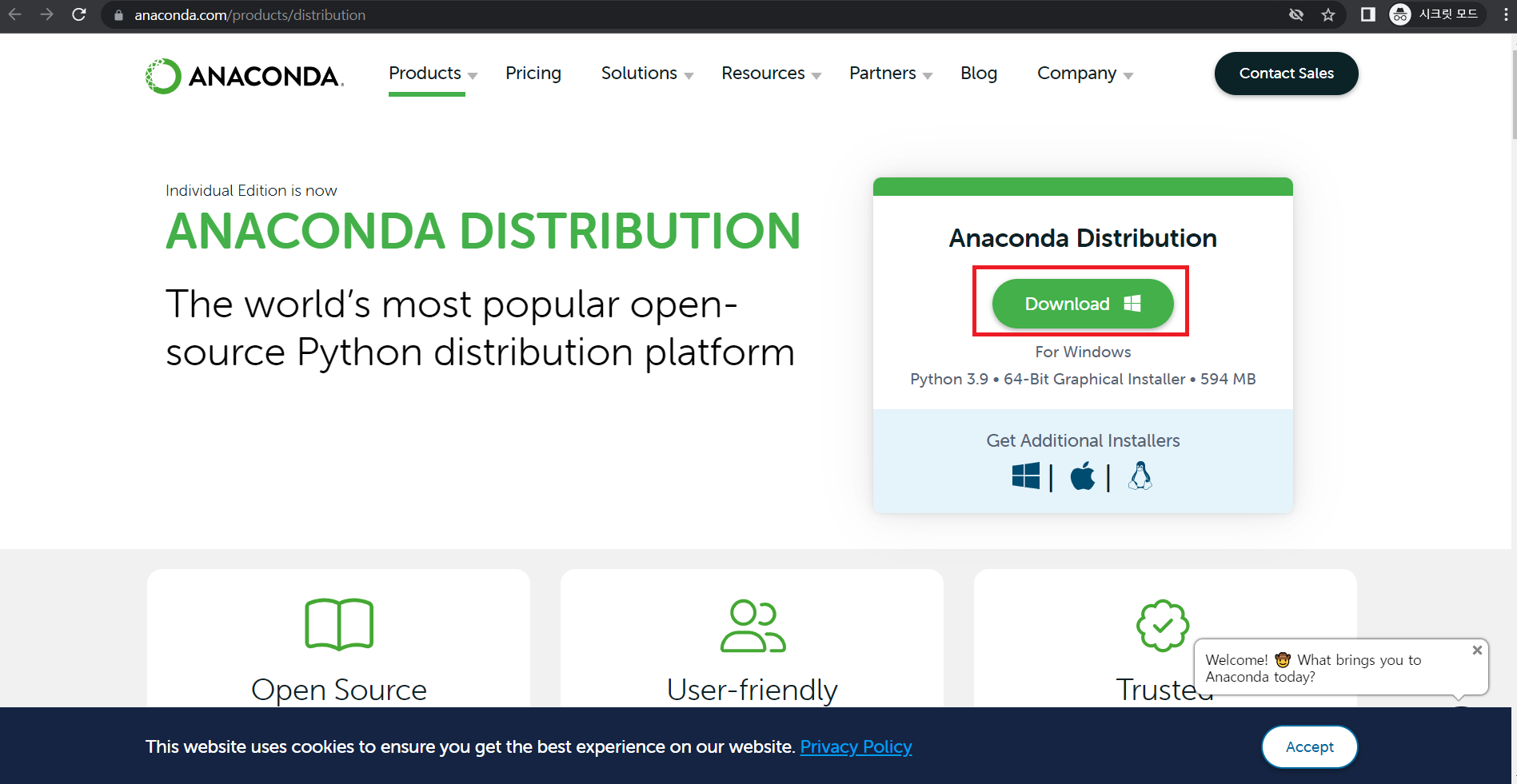Viewport: 1517px width, 784px height.
Task: Open the Partners menu
Action: (883, 74)
